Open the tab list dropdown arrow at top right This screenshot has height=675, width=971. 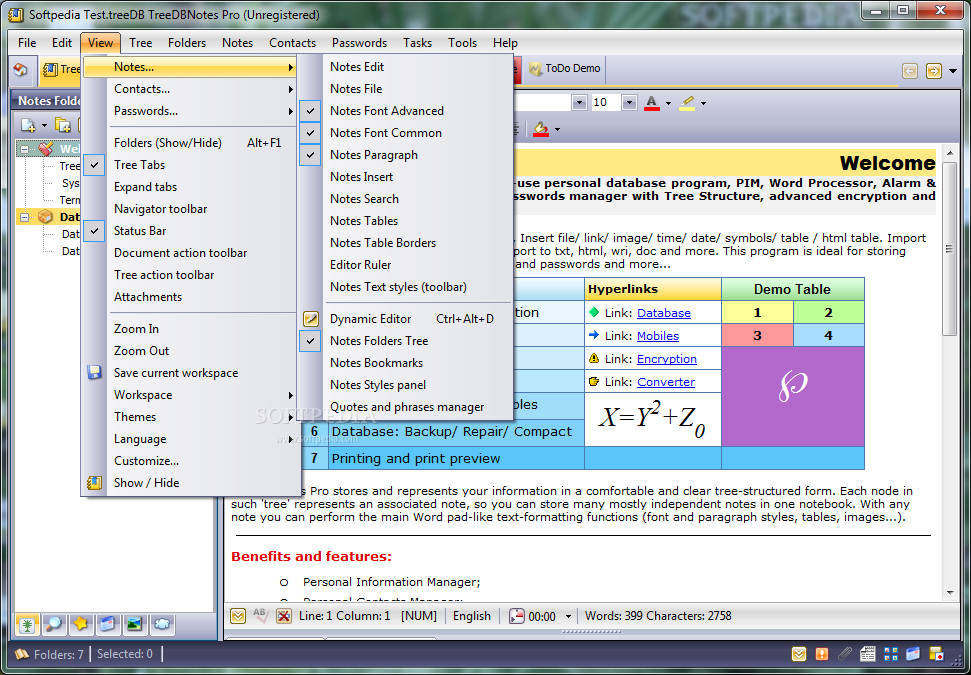click(952, 71)
